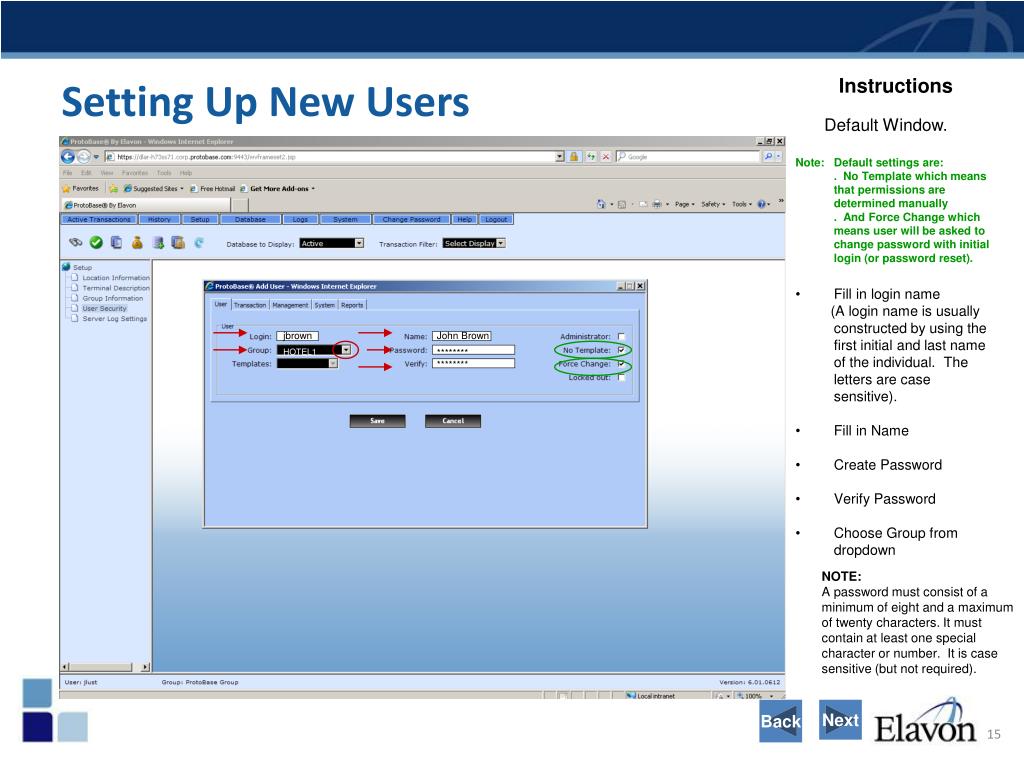The width and height of the screenshot is (1024, 768).
Task: Open the Database to Display dropdown
Action: (359, 244)
